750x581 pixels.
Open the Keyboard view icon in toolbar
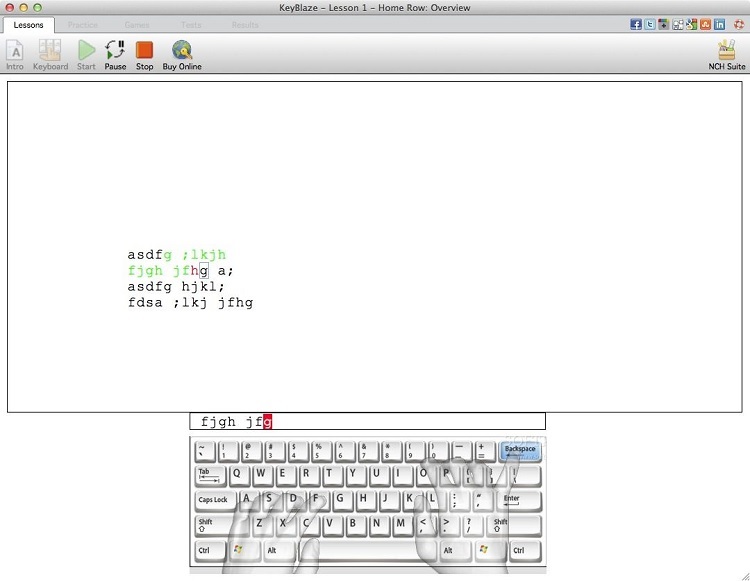pos(50,50)
